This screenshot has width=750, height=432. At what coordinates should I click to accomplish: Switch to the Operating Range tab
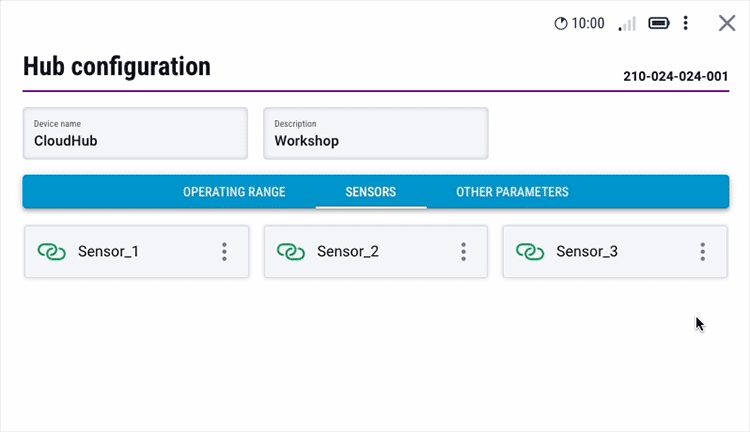(x=234, y=192)
